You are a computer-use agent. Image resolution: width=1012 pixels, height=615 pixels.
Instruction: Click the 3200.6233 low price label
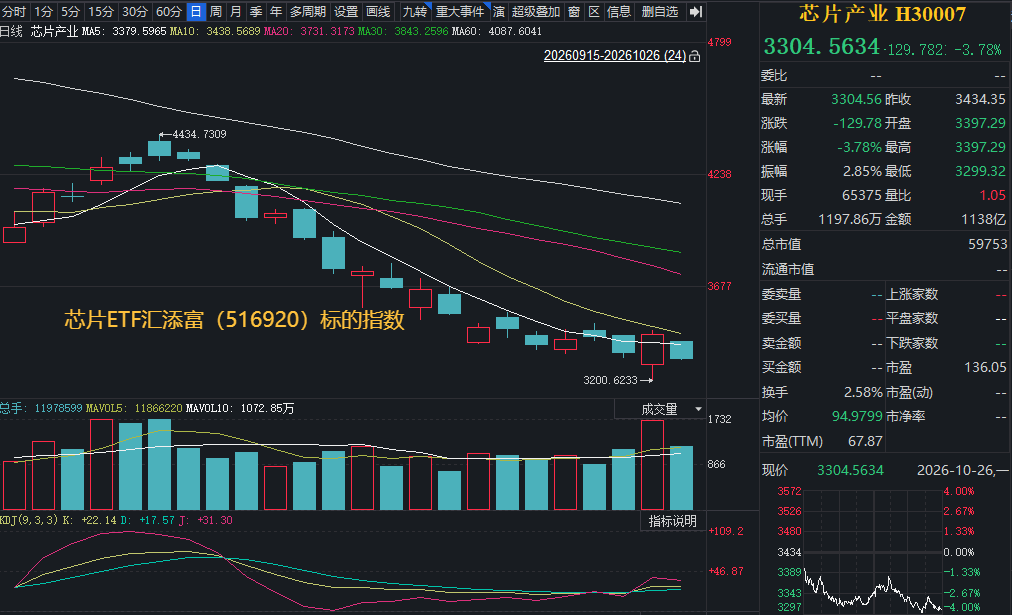point(610,380)
